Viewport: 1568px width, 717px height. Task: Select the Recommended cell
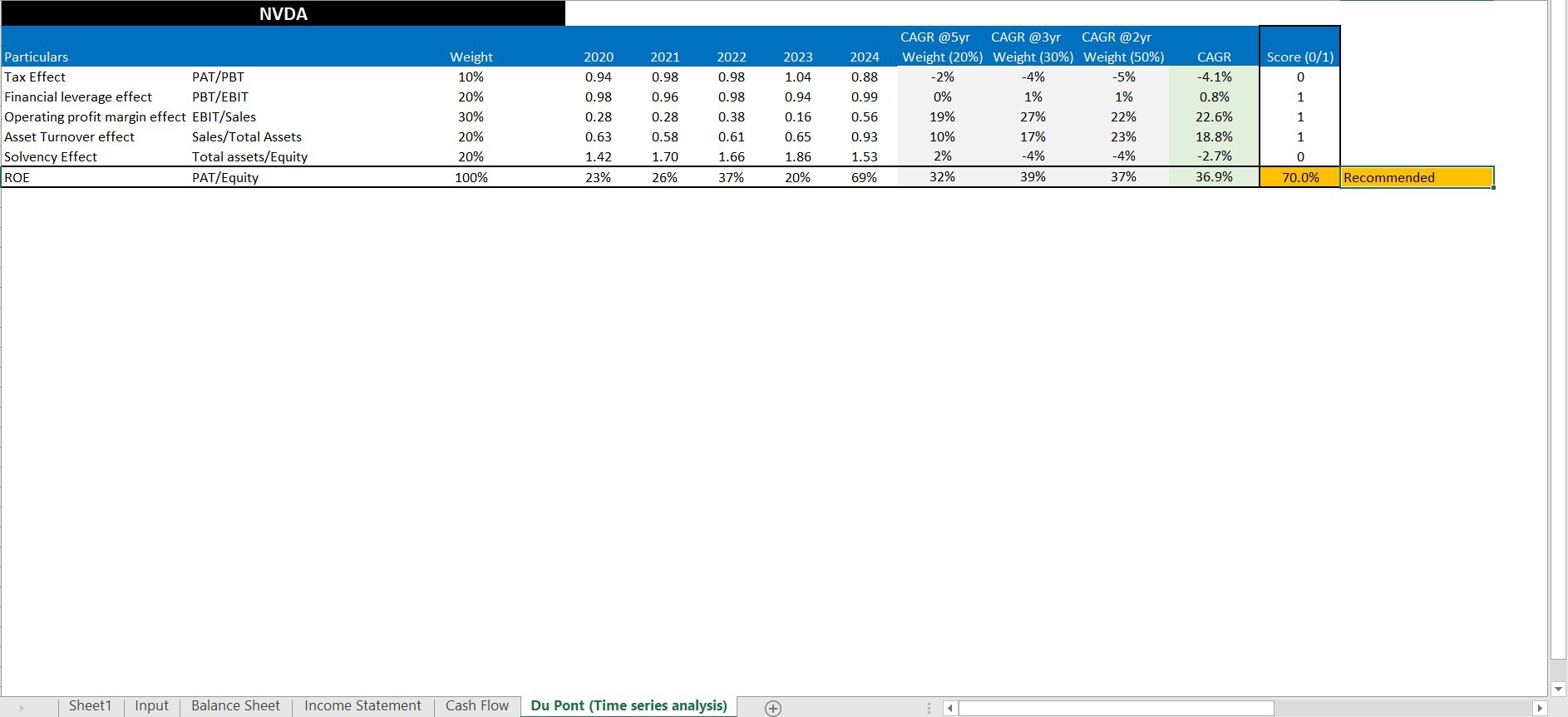pyautogui.click(x=1418, y=177)
